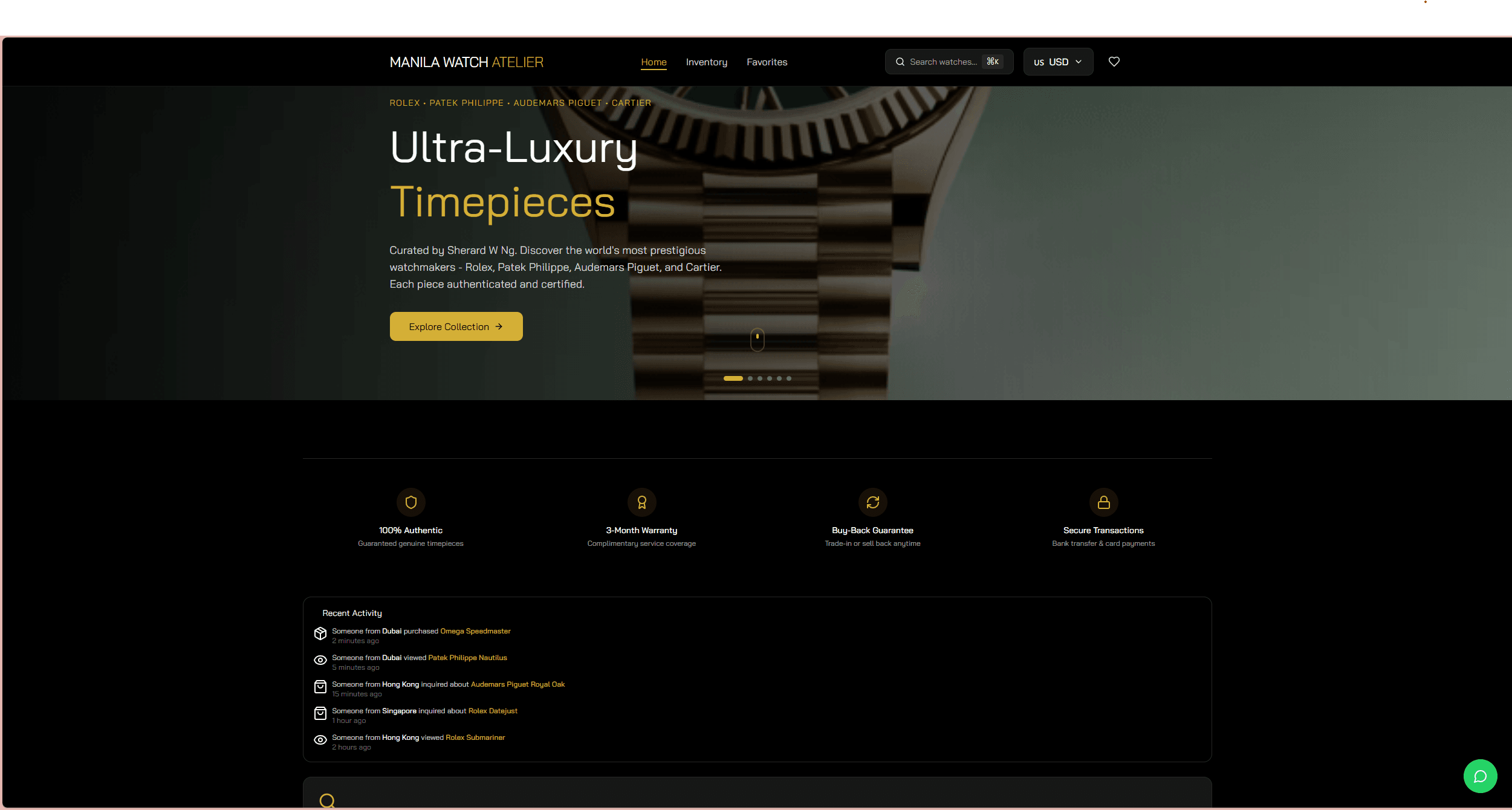Viewport: 1512px width, 810px height.
Task: Click the package icon beside Omega Speedmaster
Action: tap(320, 633)
